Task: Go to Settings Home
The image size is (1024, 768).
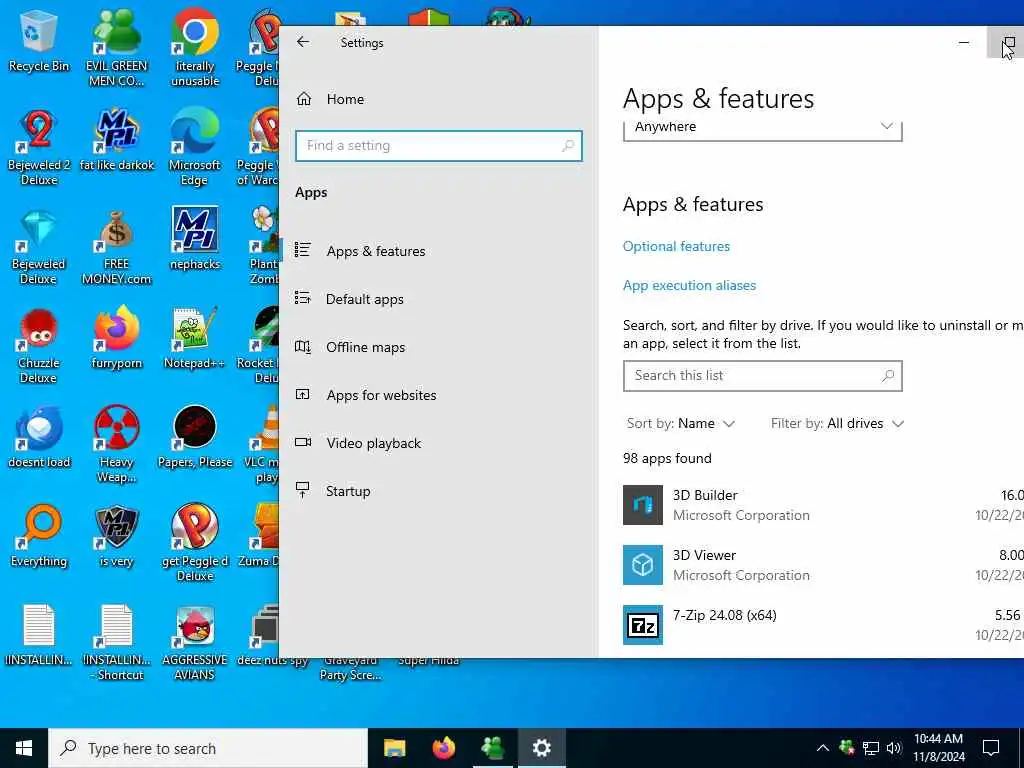Action: tap(438, 99)
